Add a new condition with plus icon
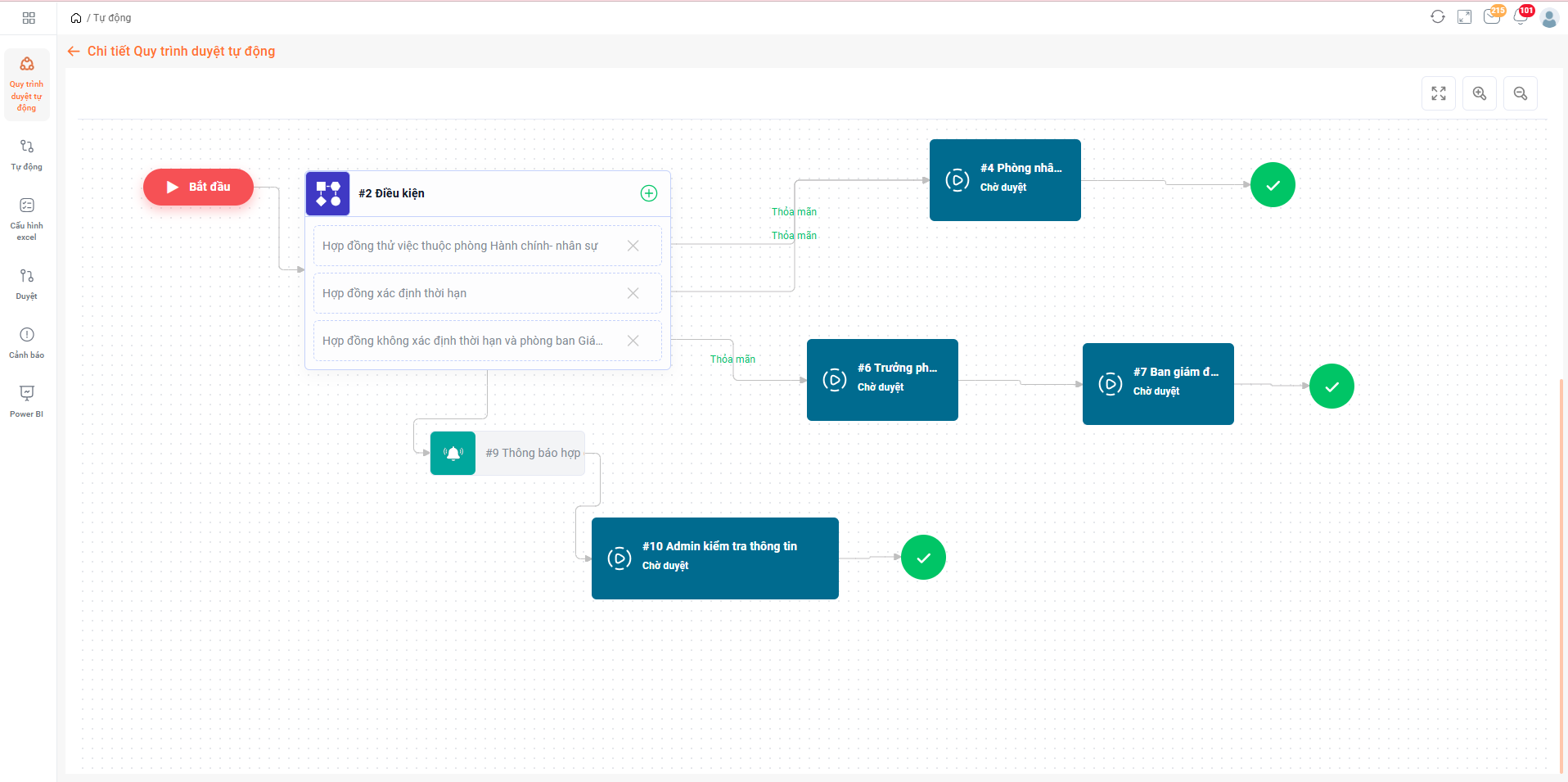 point(648,193)
